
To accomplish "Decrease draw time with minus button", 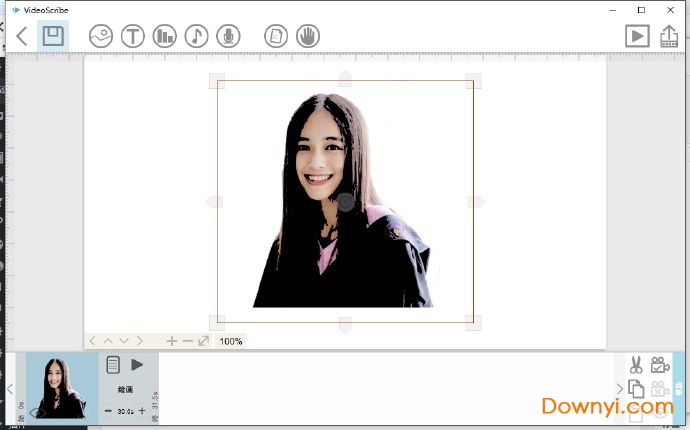I will pyautogui.click(x=108, y=411).
